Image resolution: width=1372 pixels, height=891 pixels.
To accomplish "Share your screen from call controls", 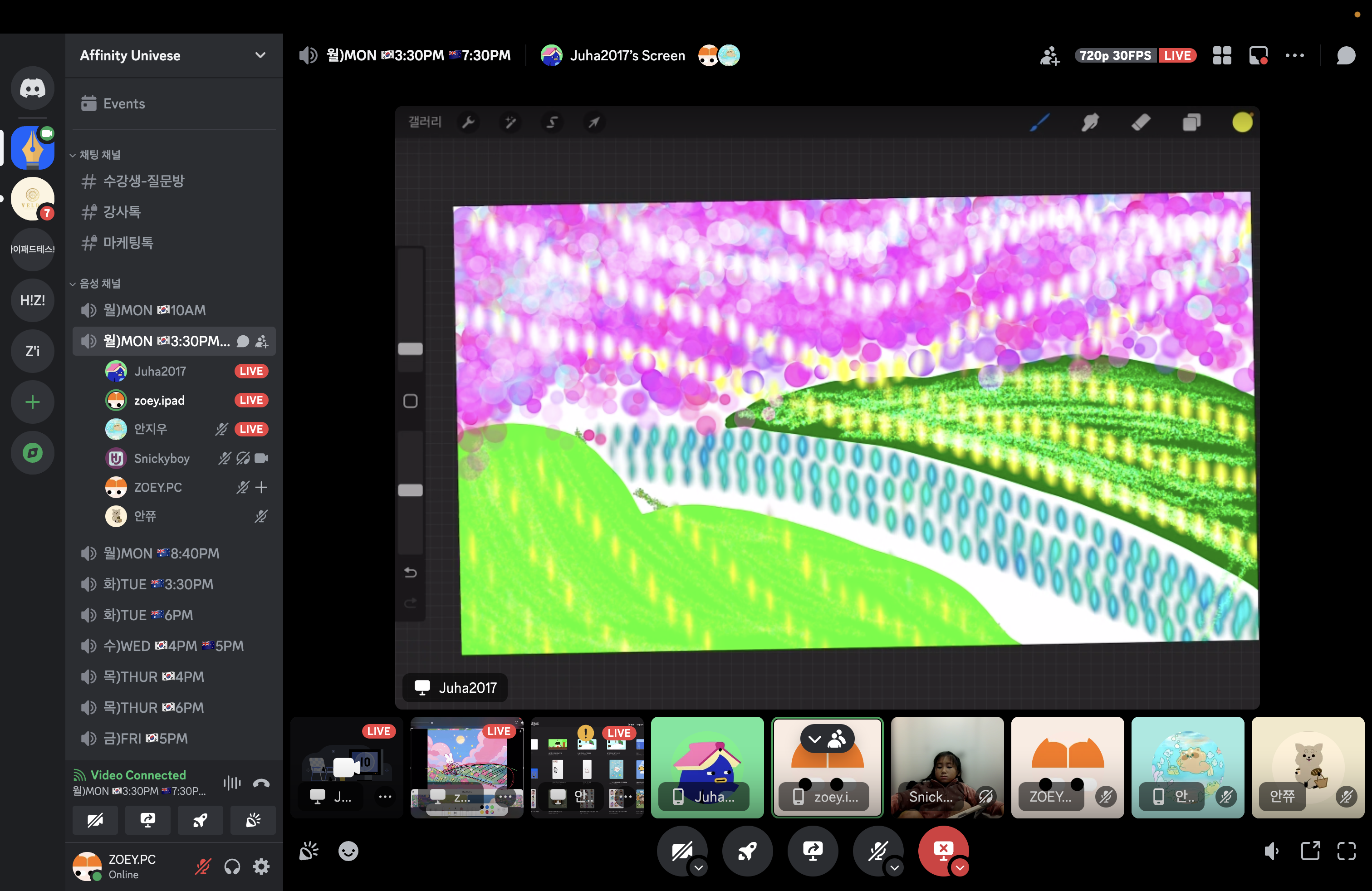I will 813,851.
